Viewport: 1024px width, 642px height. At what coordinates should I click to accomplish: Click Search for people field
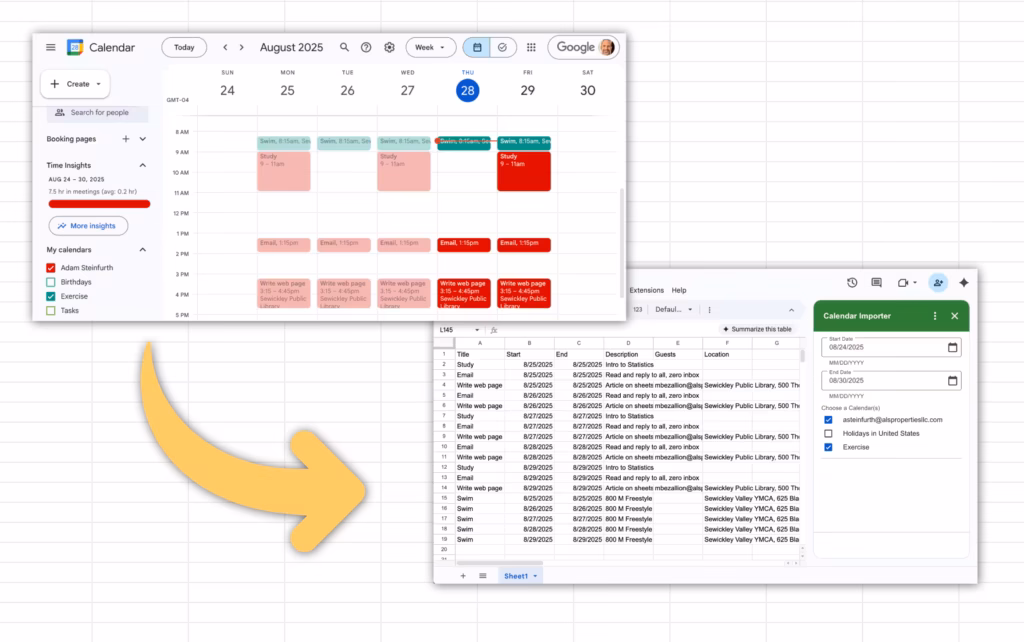97,113
